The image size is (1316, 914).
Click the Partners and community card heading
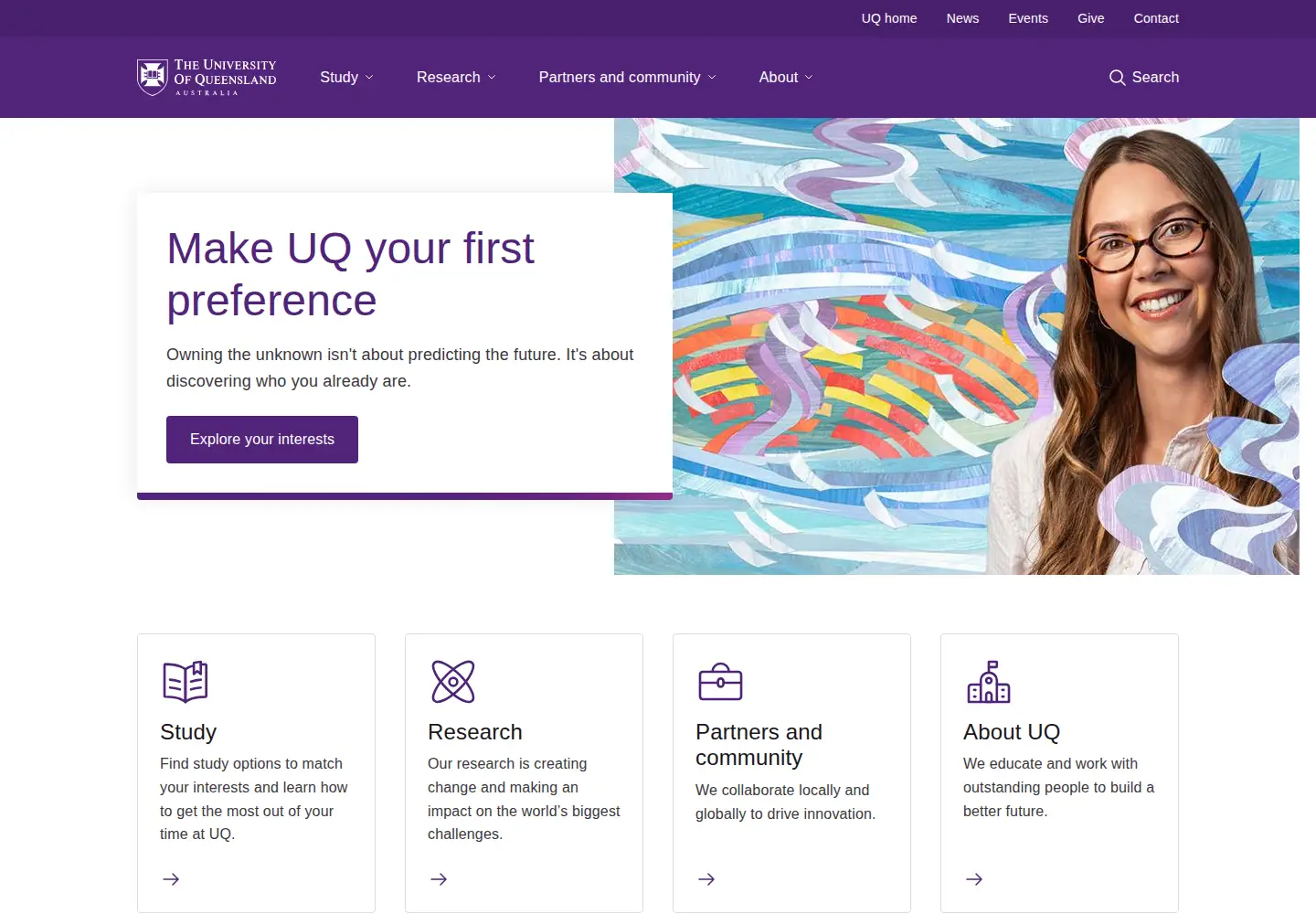point(759,745)
